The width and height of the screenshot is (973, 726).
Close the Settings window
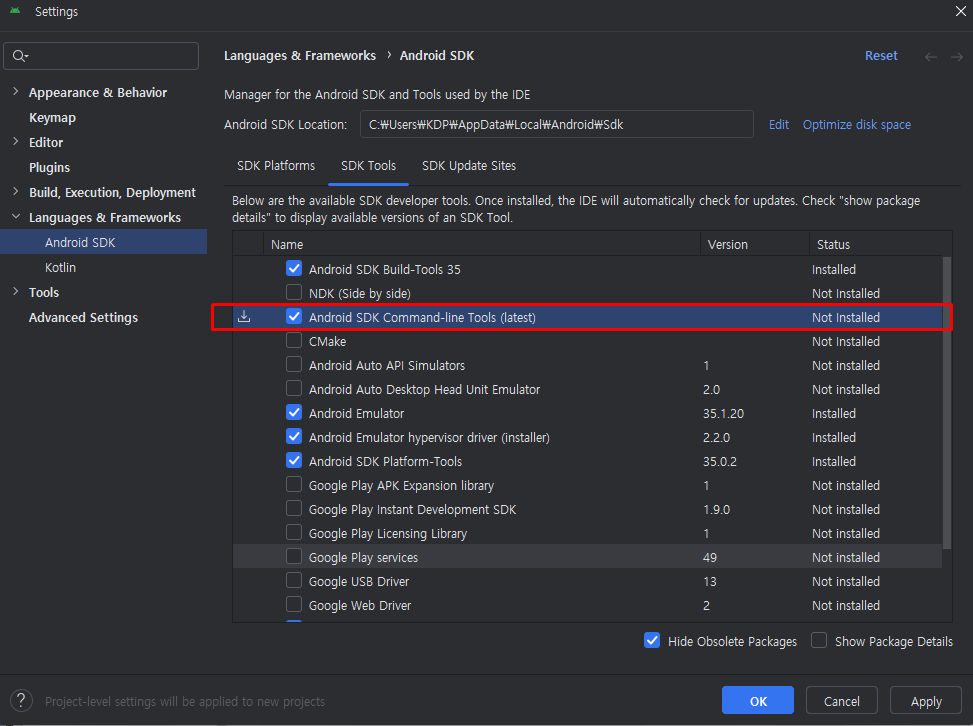(960, 11)
